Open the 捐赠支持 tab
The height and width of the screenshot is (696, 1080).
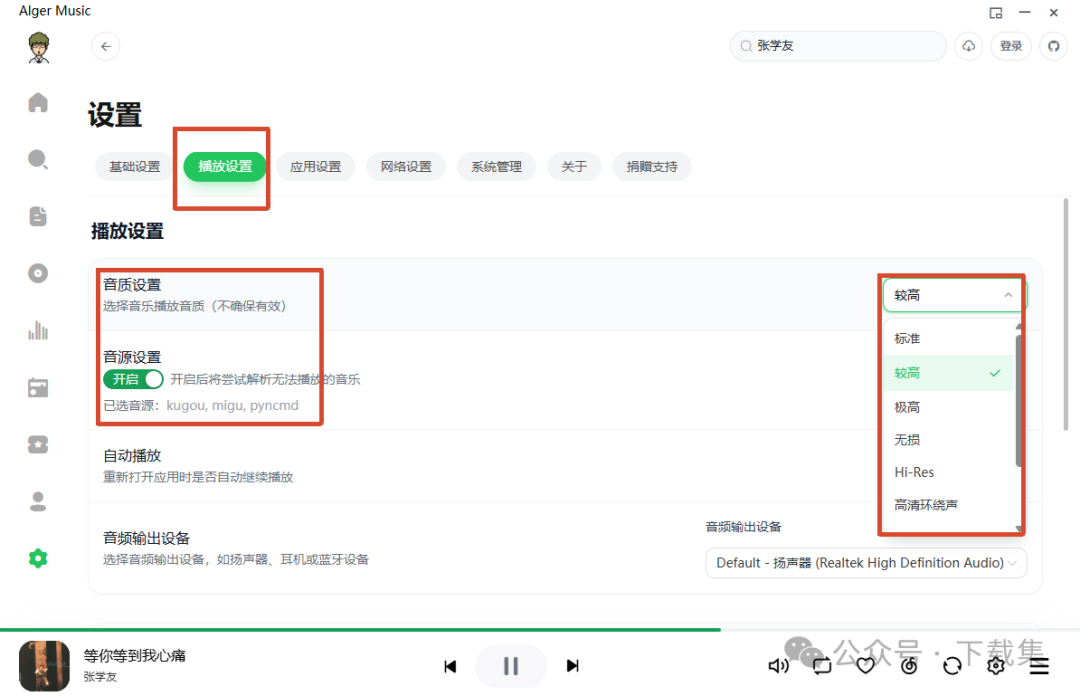[652, 167]
